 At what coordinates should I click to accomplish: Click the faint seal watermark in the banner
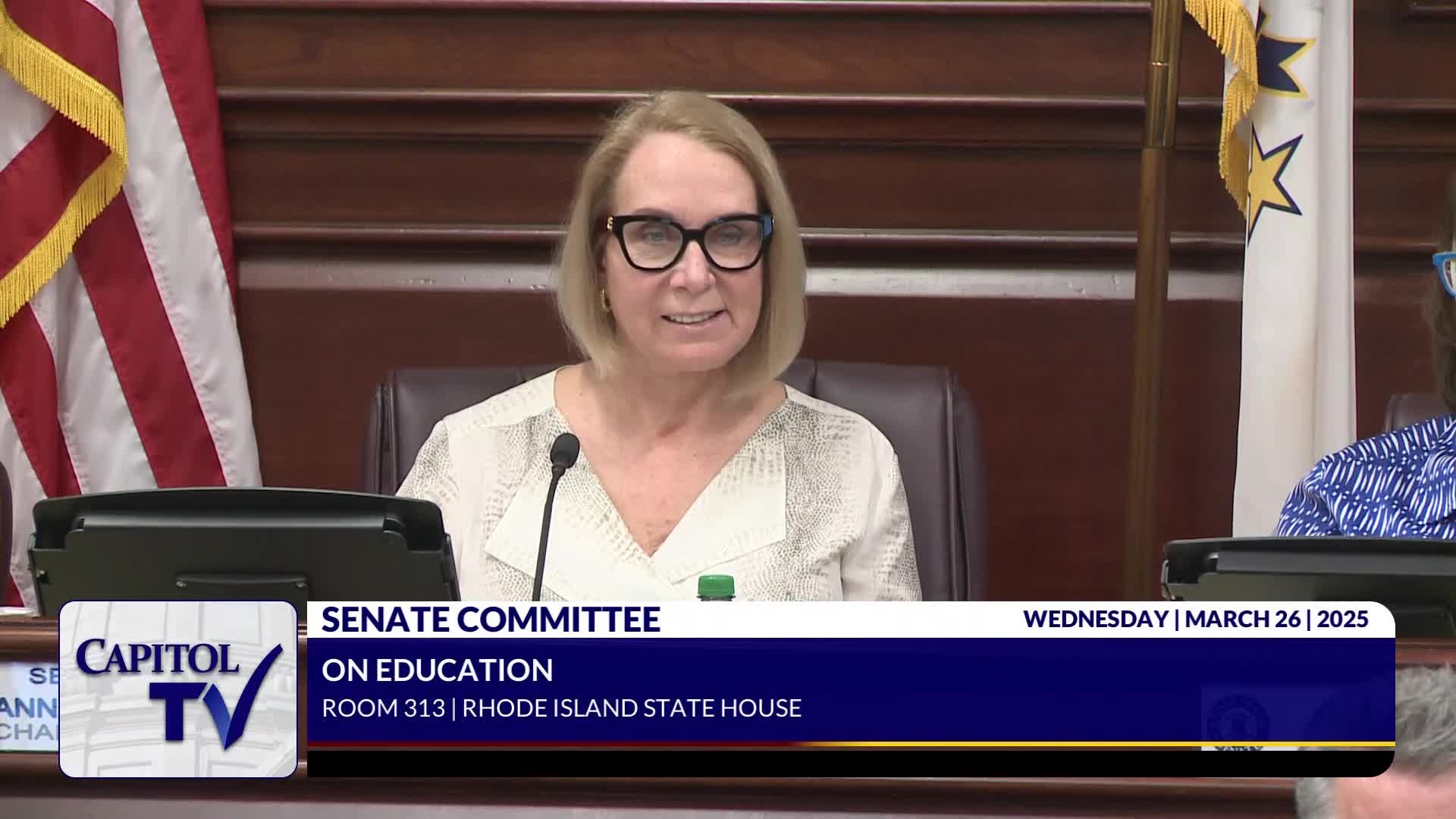tap(1238, 719)
